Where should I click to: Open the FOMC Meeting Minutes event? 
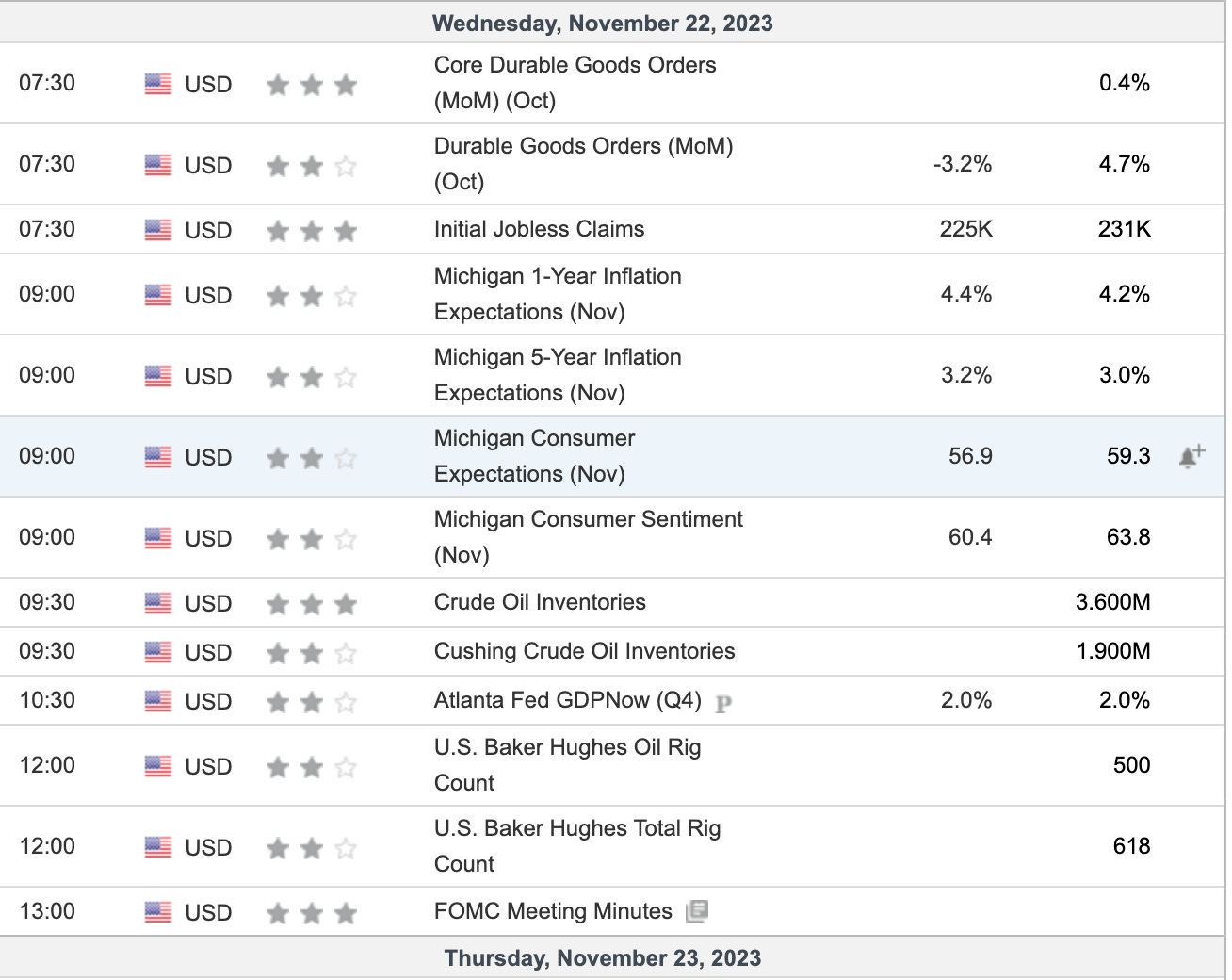(553, 911)
